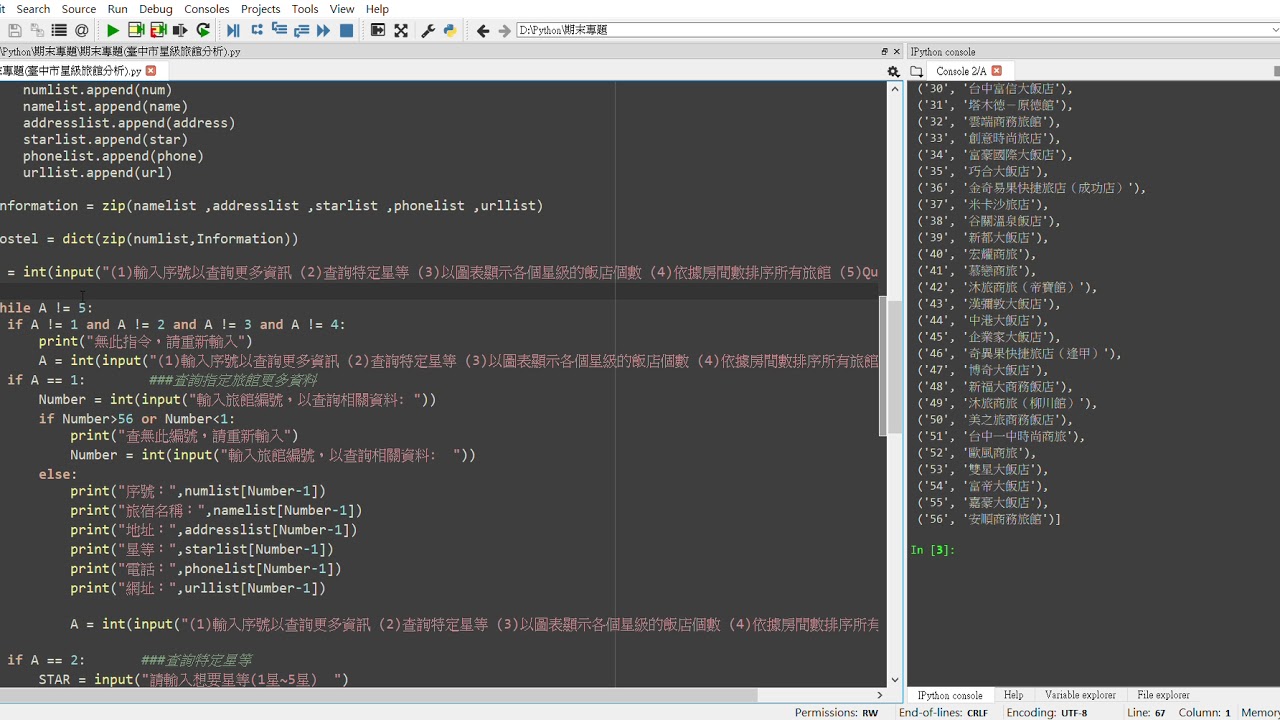
Task: Click the Save file toolbar icon
Action: 14,31
